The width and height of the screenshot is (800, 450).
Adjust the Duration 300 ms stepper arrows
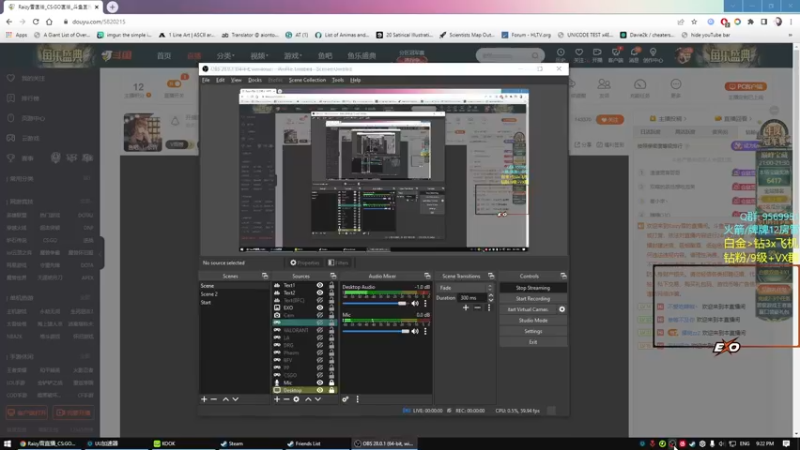coord(491,297)
